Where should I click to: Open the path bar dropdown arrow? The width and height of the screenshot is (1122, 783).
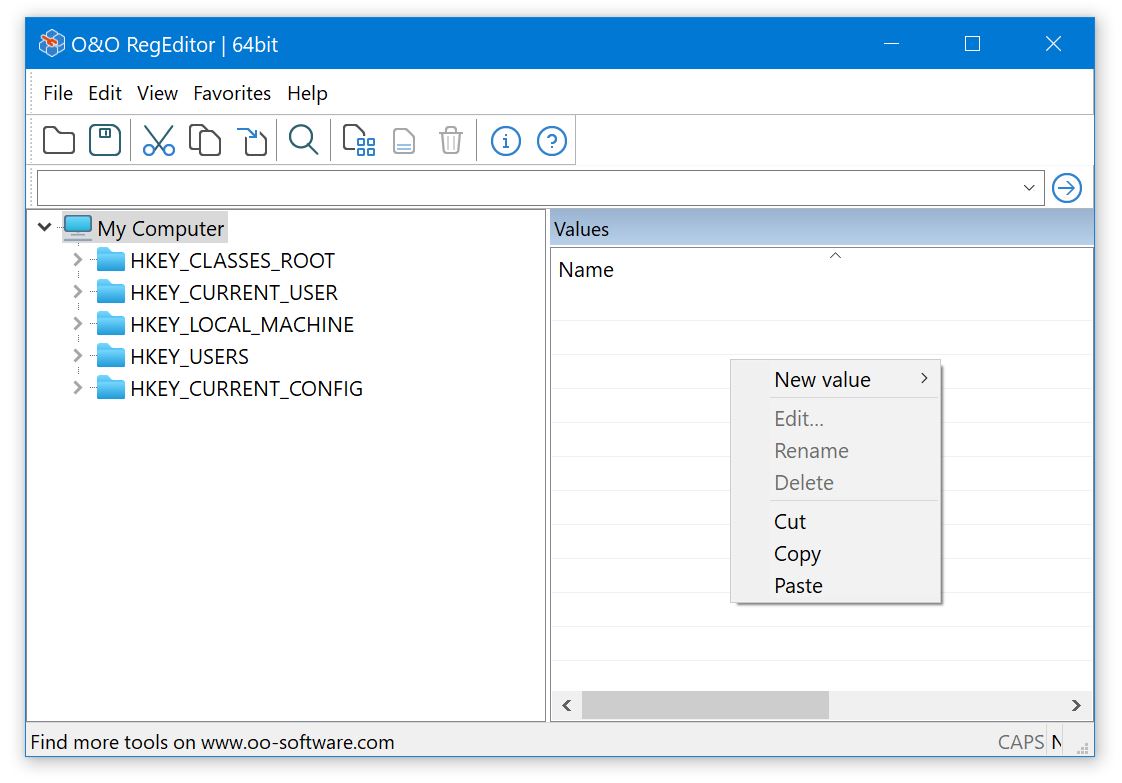point(1029,188)
